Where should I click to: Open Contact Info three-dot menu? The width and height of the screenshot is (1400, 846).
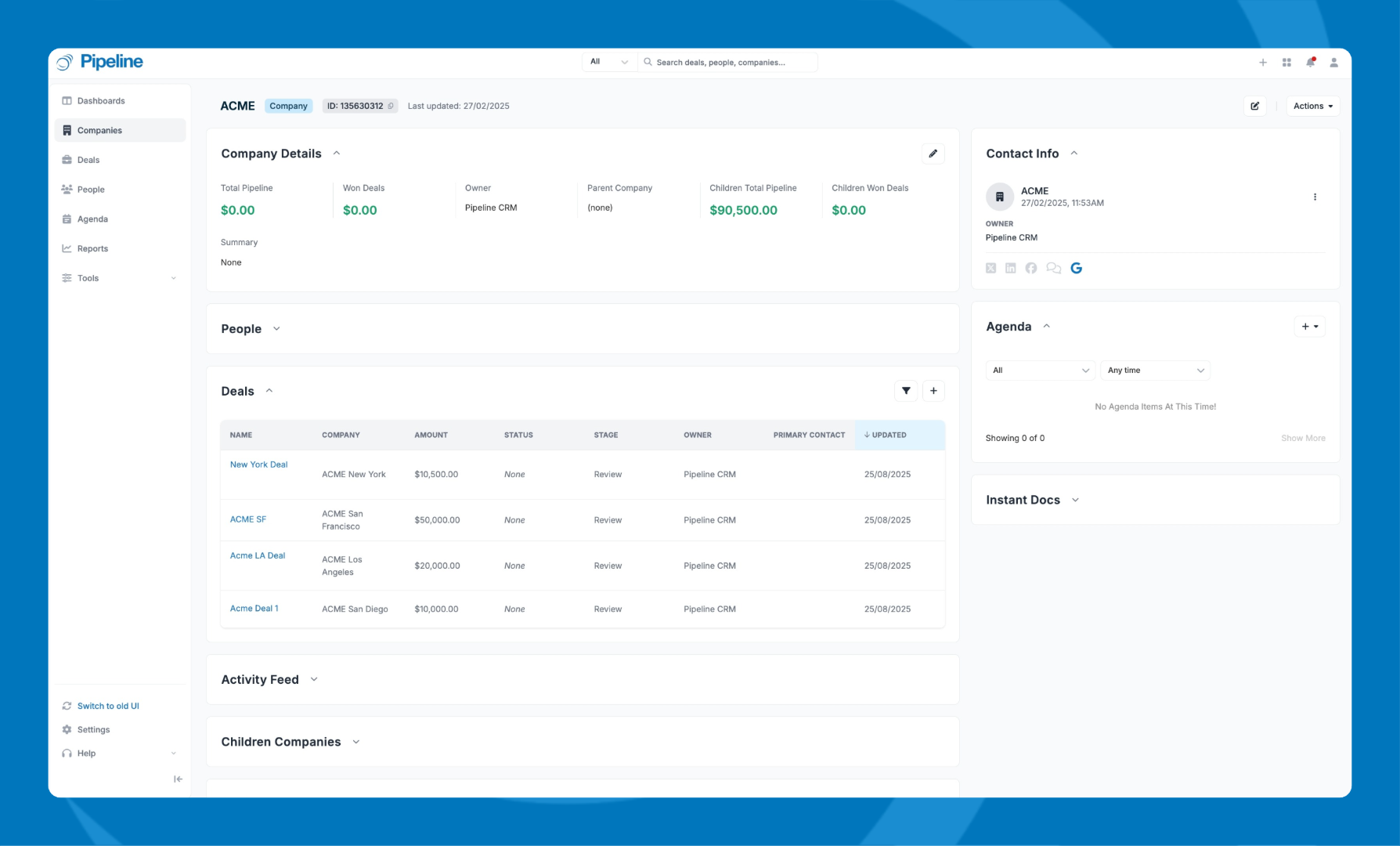coord(1315,197)
